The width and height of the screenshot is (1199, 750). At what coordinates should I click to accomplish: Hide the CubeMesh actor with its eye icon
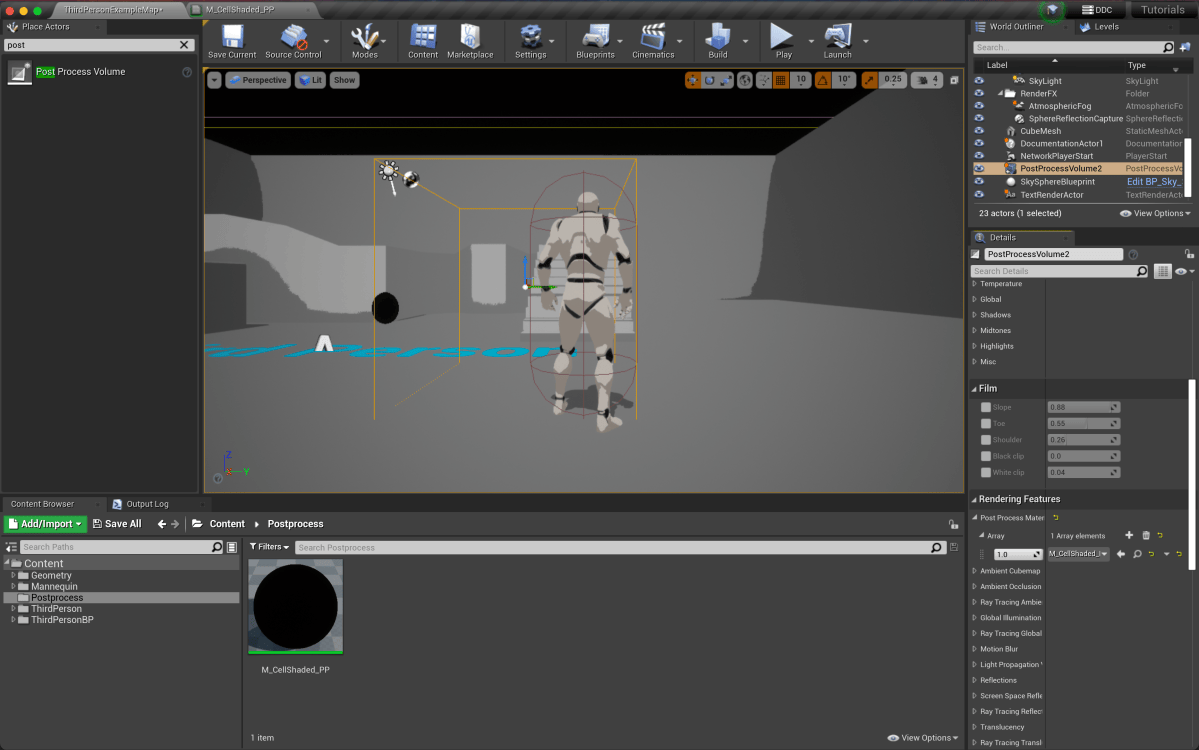point(979,131)
